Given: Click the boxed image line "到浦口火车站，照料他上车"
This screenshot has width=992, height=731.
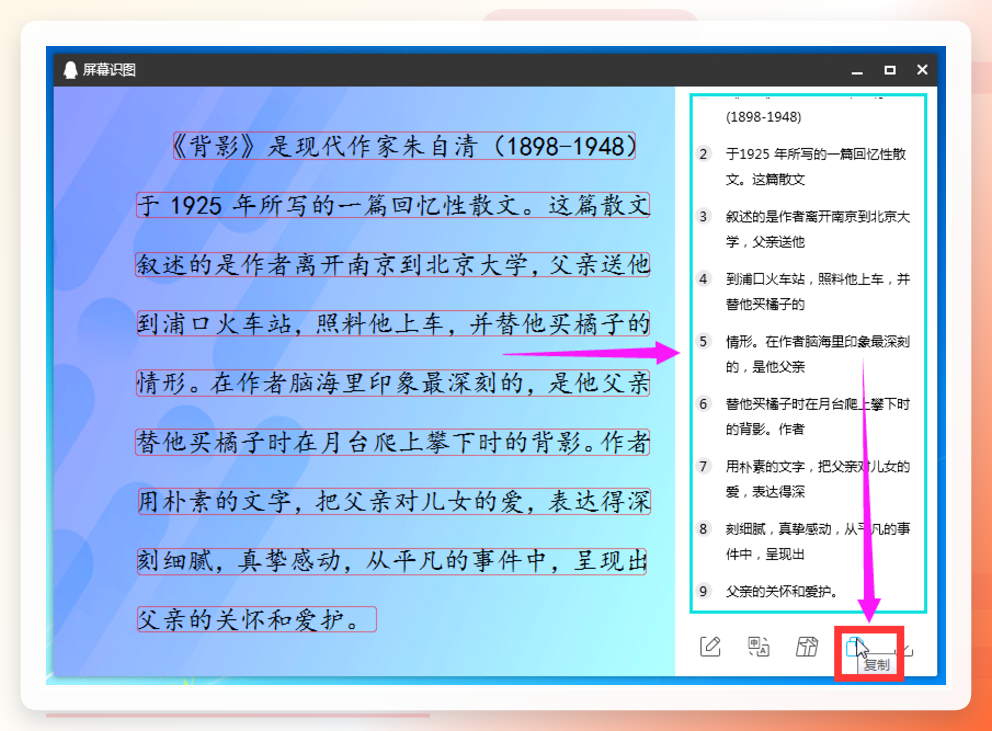Looking at the screenshot, I should (x=394, y=323).
